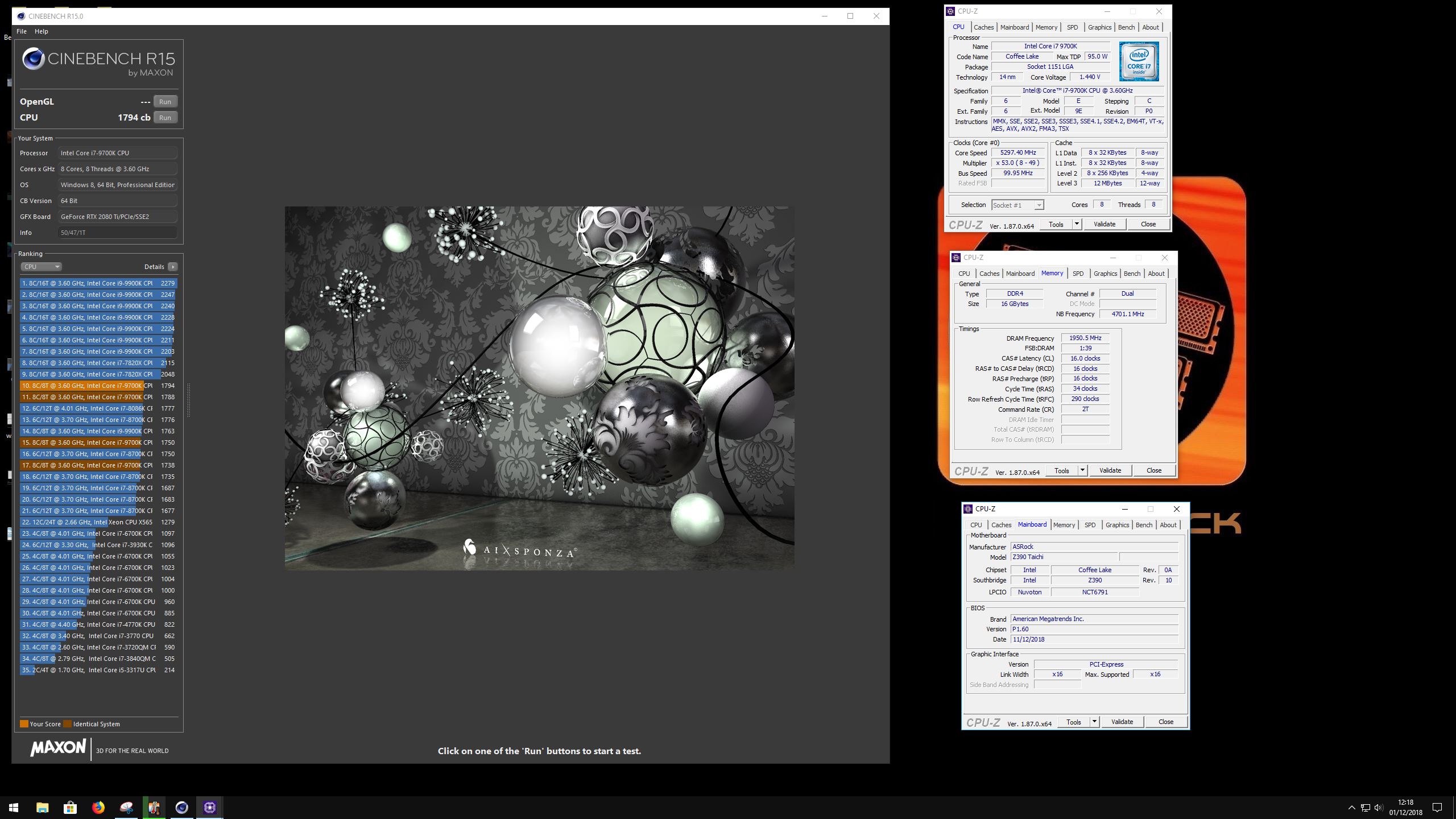1456x819 pixels.
Task: Open Graphics tab in the CPU-Z Mainboard window
Action: click(x=1117, y=525)
